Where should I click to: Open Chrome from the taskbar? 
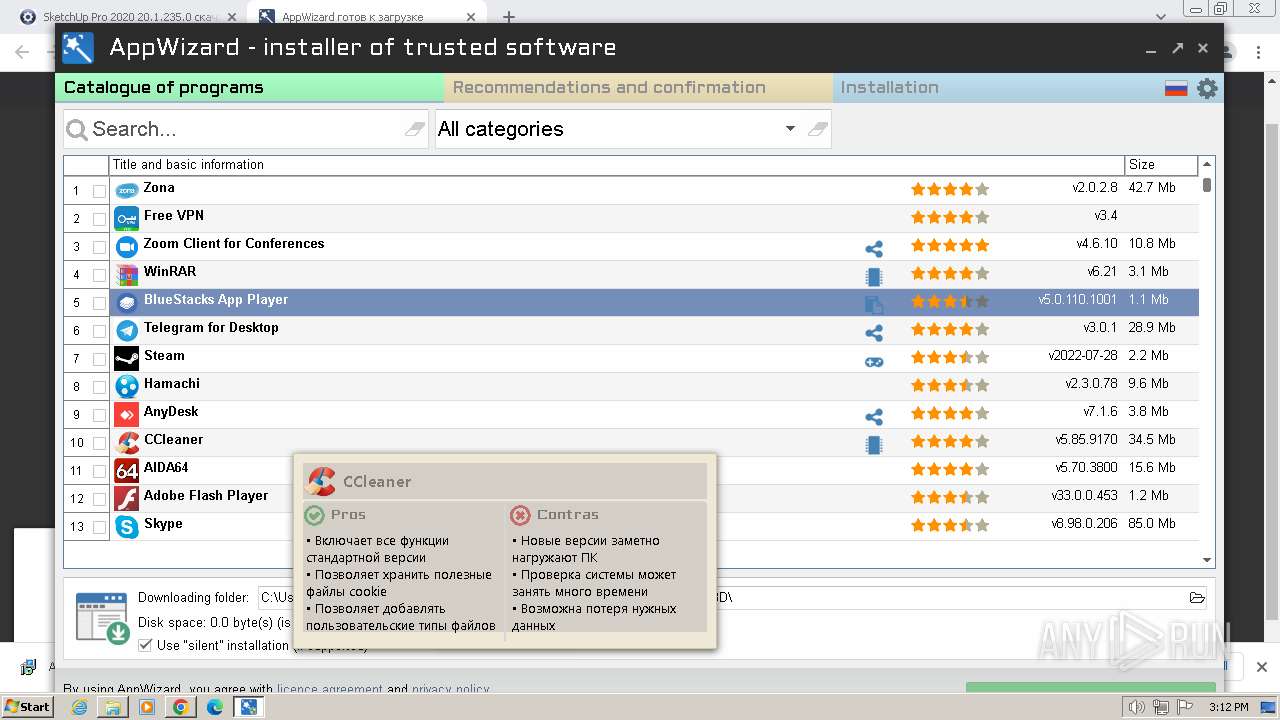pos(180,707)
